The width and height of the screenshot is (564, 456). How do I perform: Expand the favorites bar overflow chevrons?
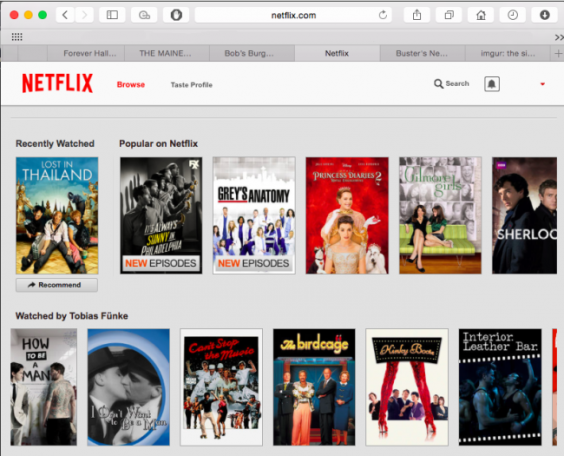(x=559, y=37)
